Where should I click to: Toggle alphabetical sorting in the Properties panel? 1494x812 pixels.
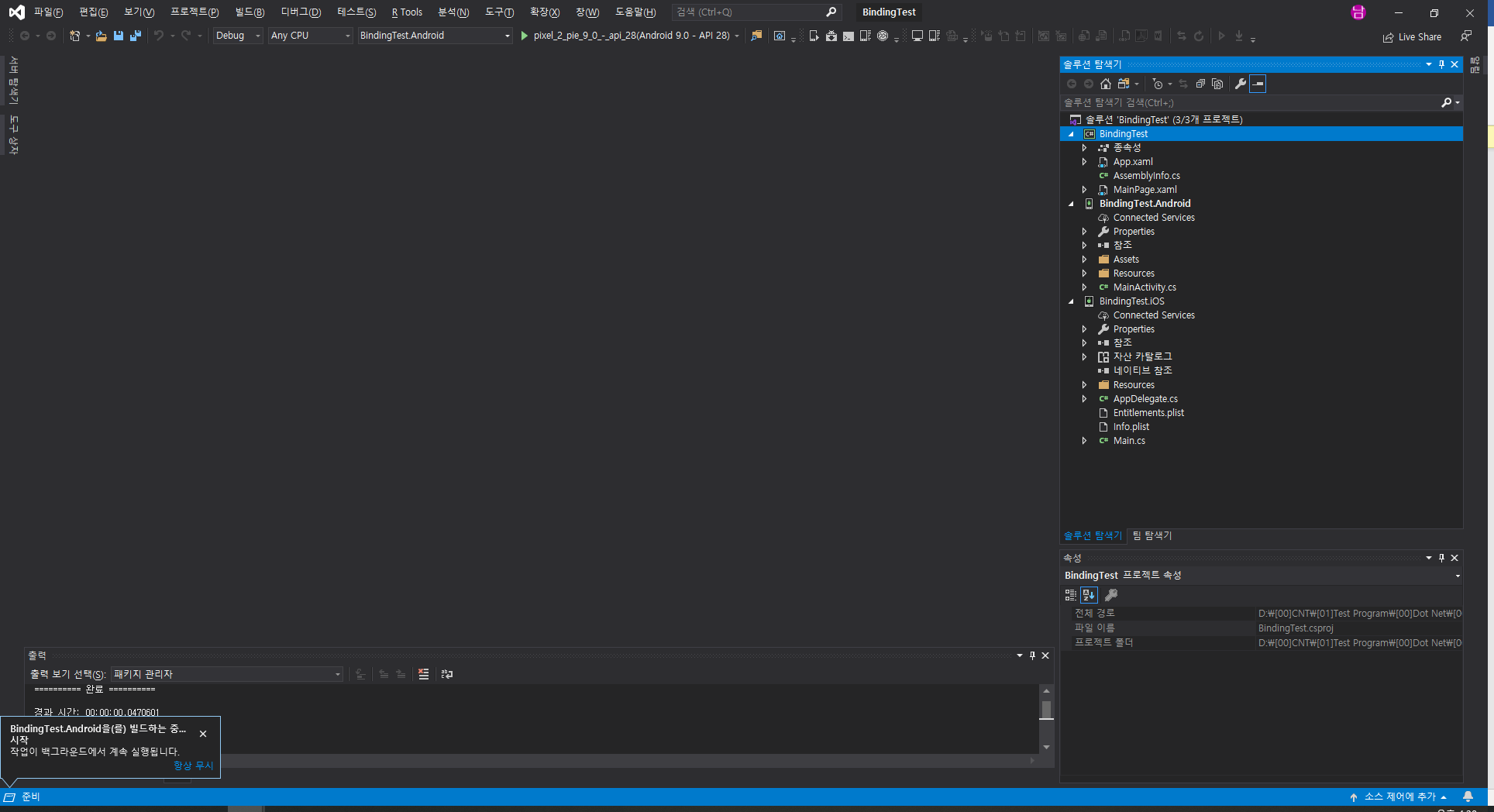1089,595
